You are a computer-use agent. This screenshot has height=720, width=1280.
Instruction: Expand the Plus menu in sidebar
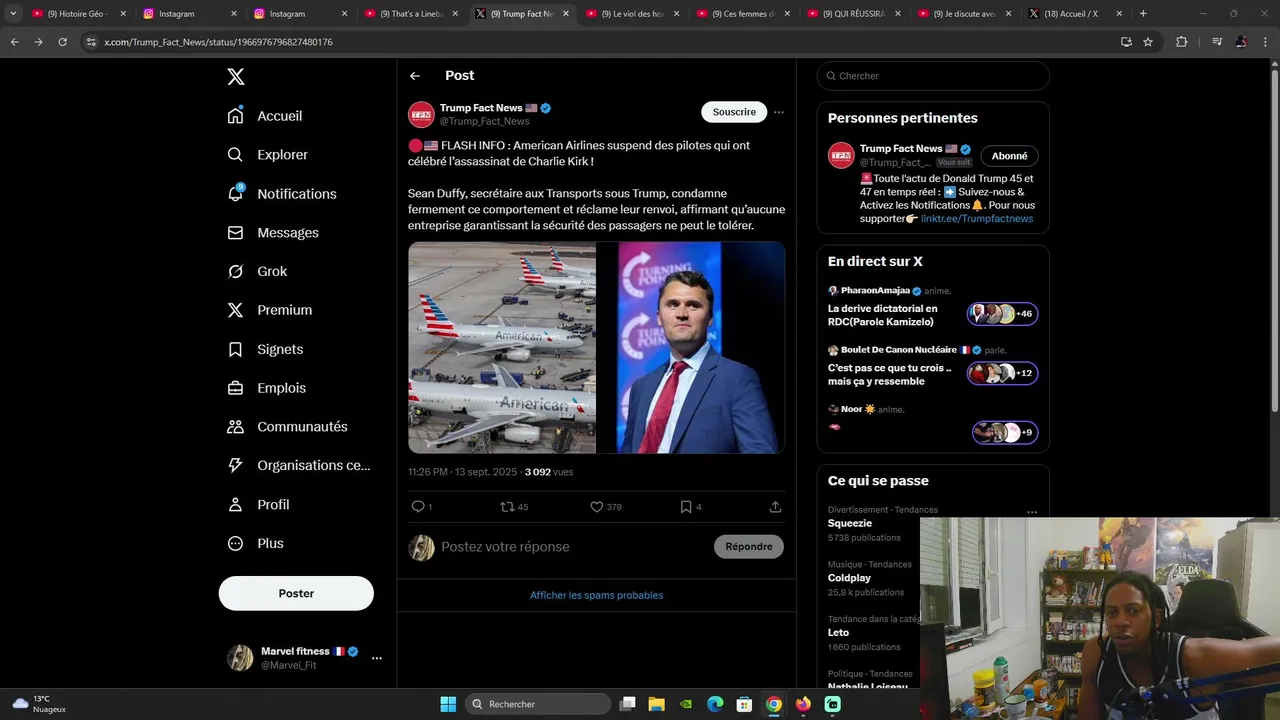(x=255, y=544)
